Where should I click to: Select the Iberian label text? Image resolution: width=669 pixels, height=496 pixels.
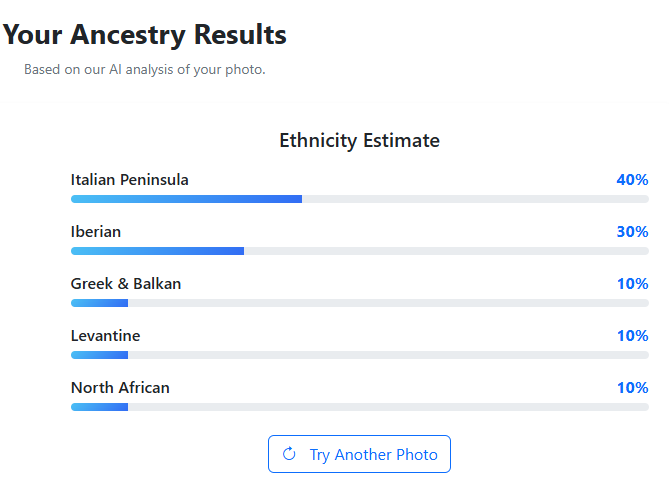[x=96, y=232]
